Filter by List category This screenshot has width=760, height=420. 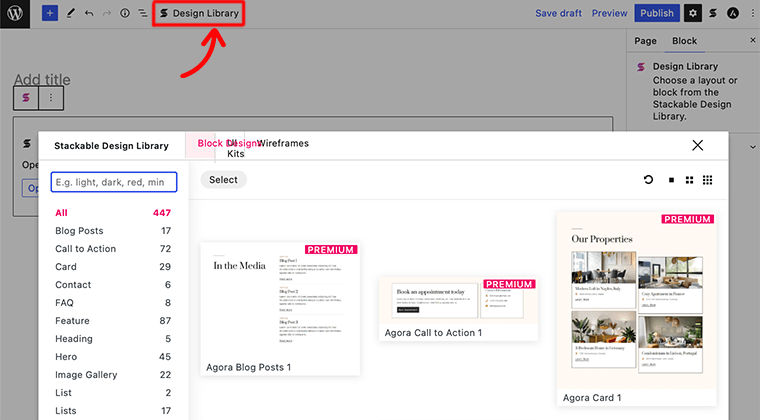point(113,392)
